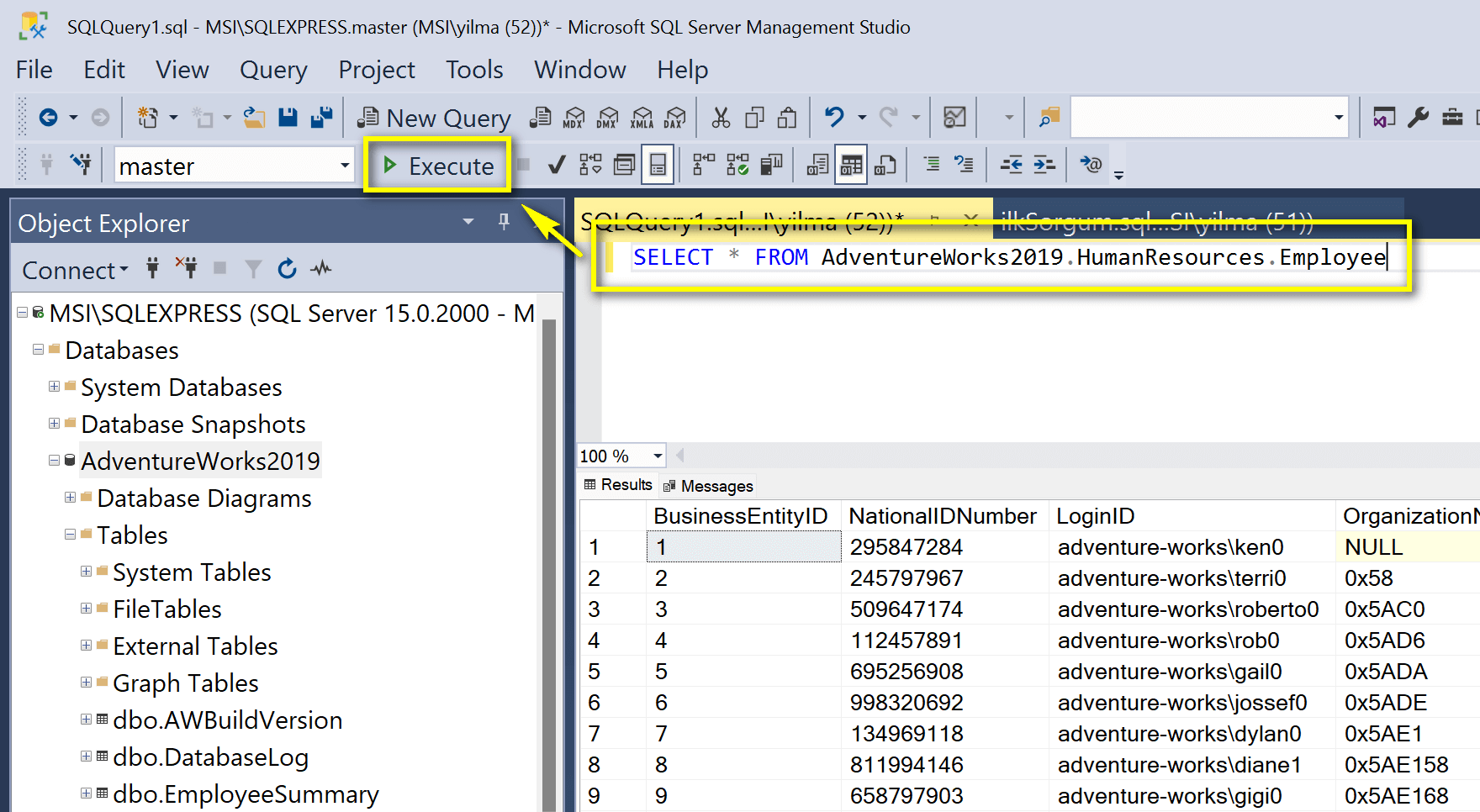Viewport: 1480px width, 812px height.
Task: Save the query with the single floppy disk icon
Action: (288, 118)
